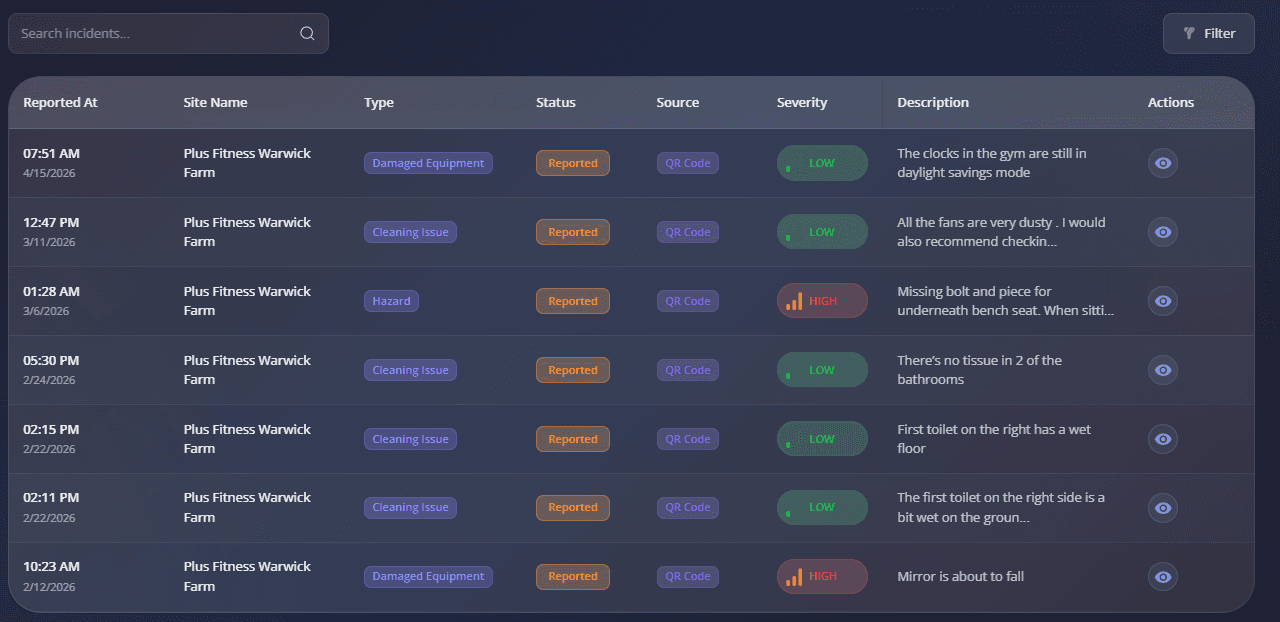Click HIGH severity badge in 10:23 AM row
The image size is (1280, 622).
pyautogui.click(x=822, y=576)
